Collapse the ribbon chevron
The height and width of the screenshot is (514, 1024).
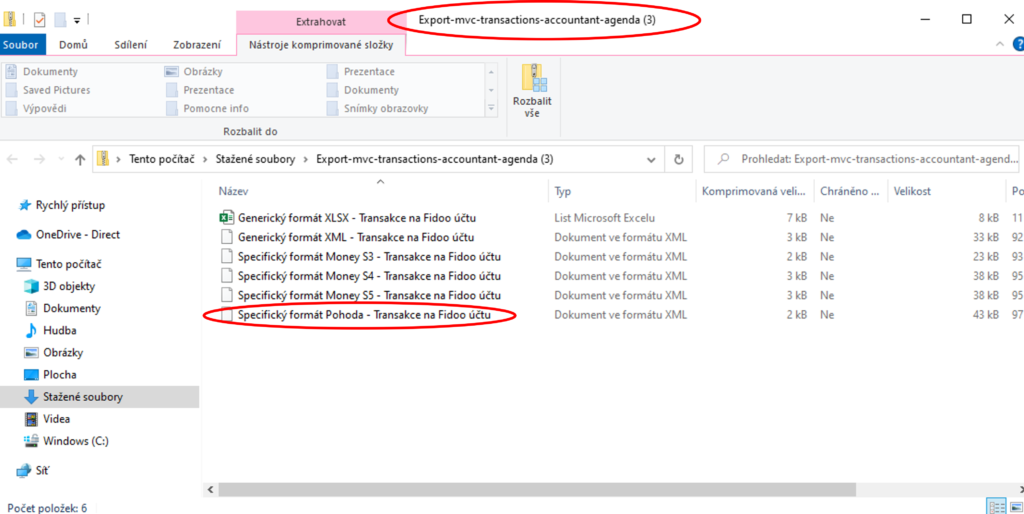999,44
